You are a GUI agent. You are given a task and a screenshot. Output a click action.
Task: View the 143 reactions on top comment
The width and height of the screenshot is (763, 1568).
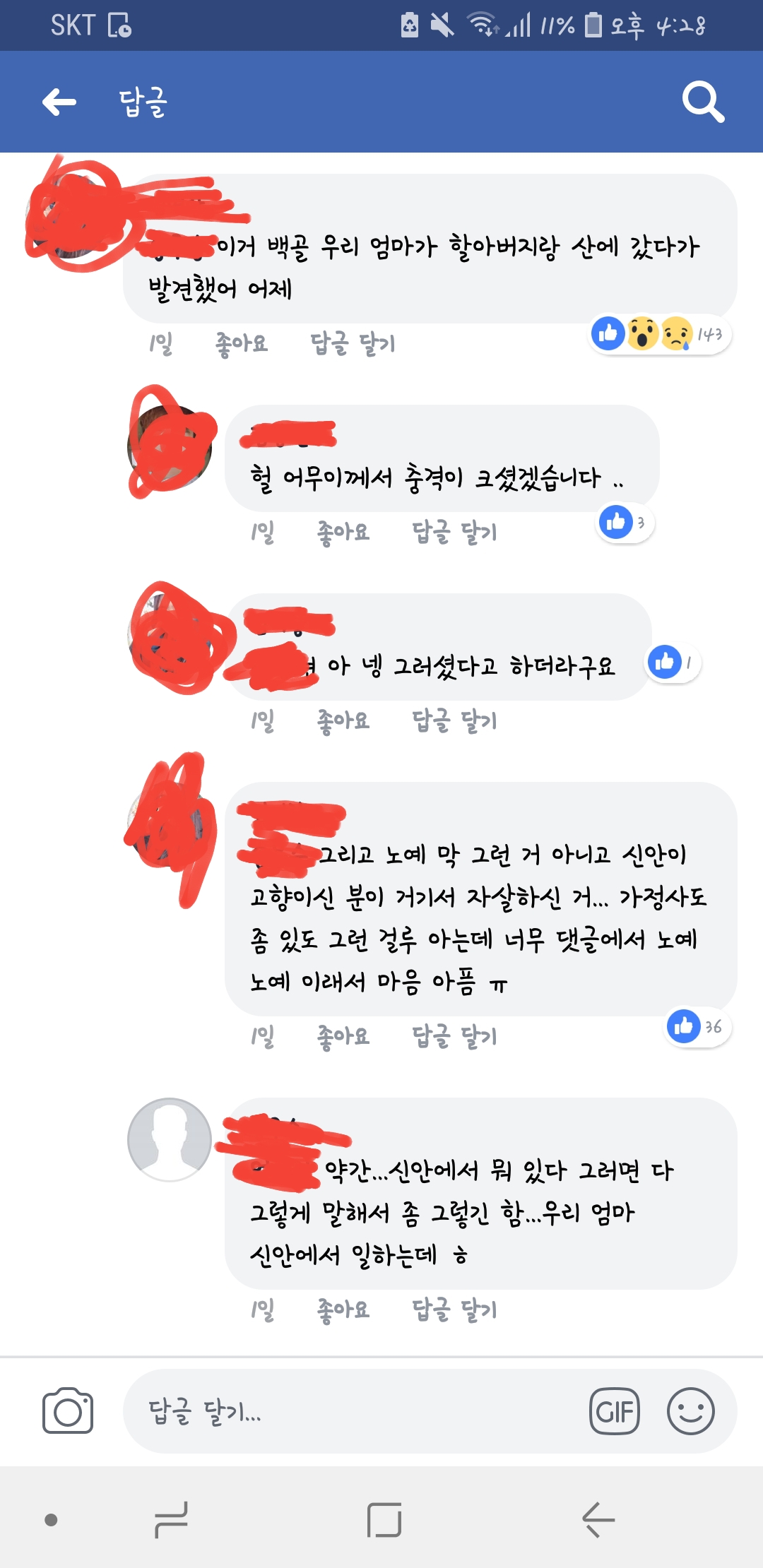pyautogui.click(x=661, y=333)
